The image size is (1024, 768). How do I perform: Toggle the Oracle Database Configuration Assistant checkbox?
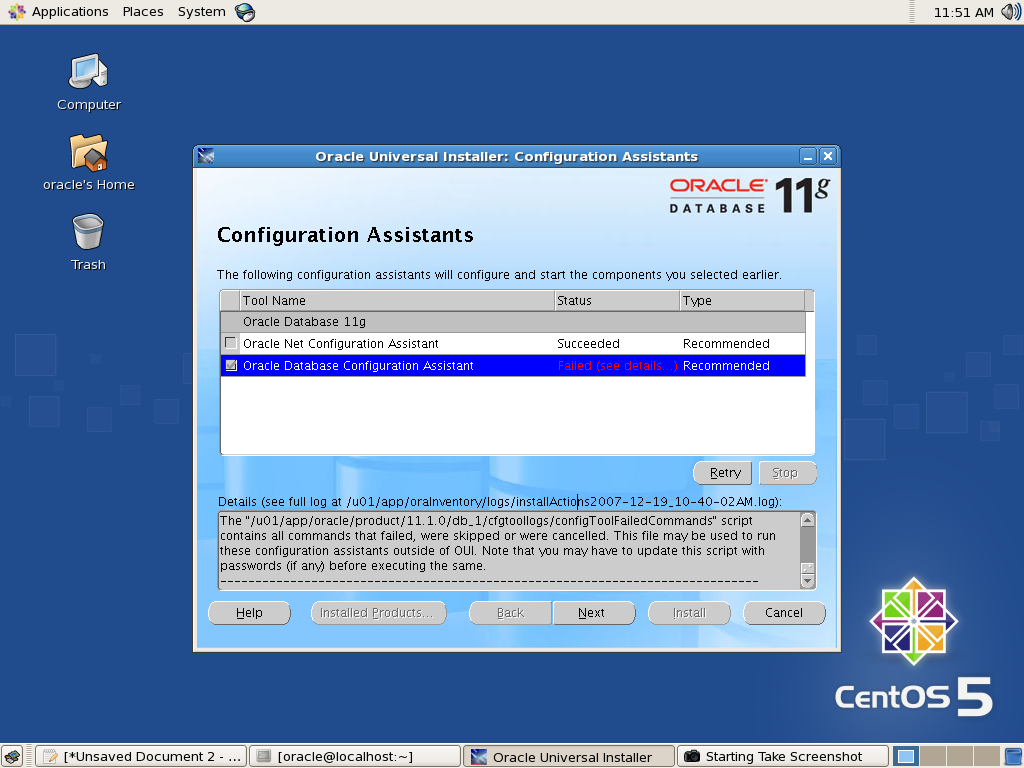[231, 366]
